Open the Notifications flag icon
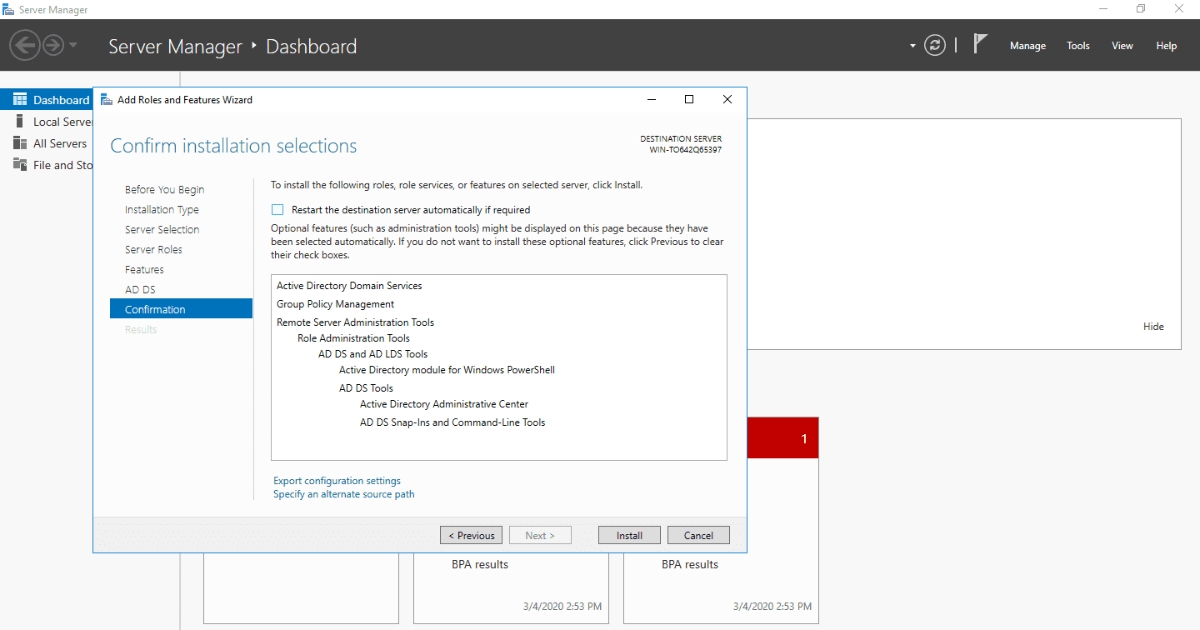This screenshot has width=1200, height=630. pos(979,43)
